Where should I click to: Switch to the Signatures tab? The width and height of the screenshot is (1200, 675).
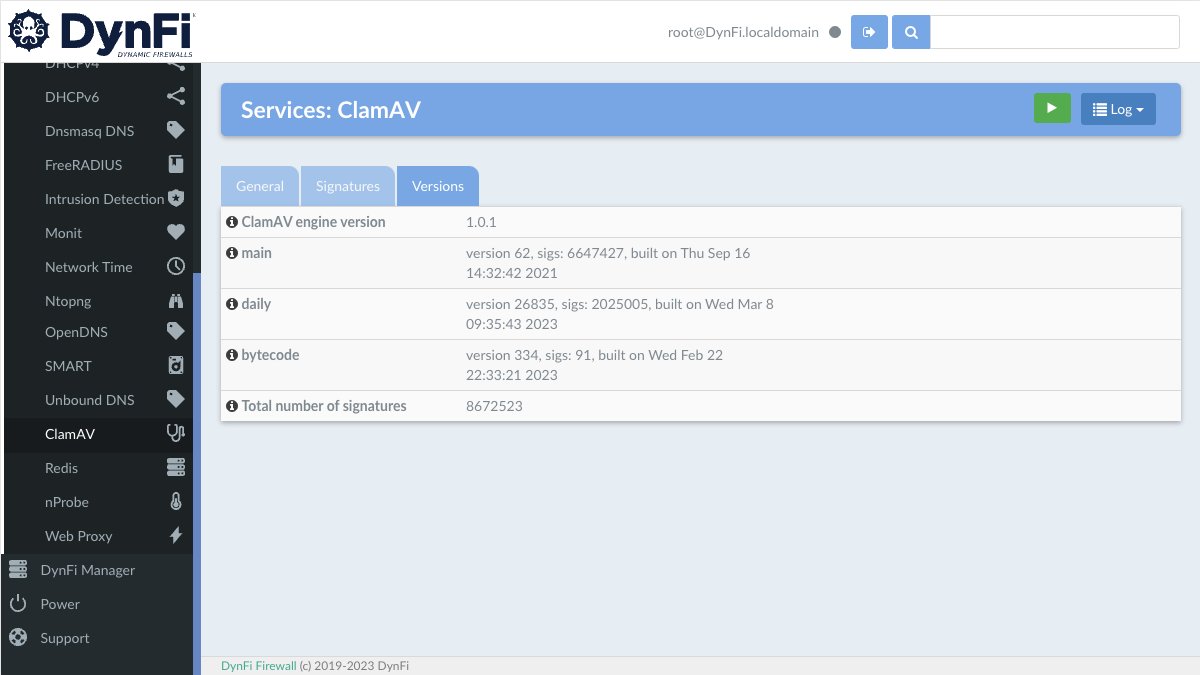347,186
